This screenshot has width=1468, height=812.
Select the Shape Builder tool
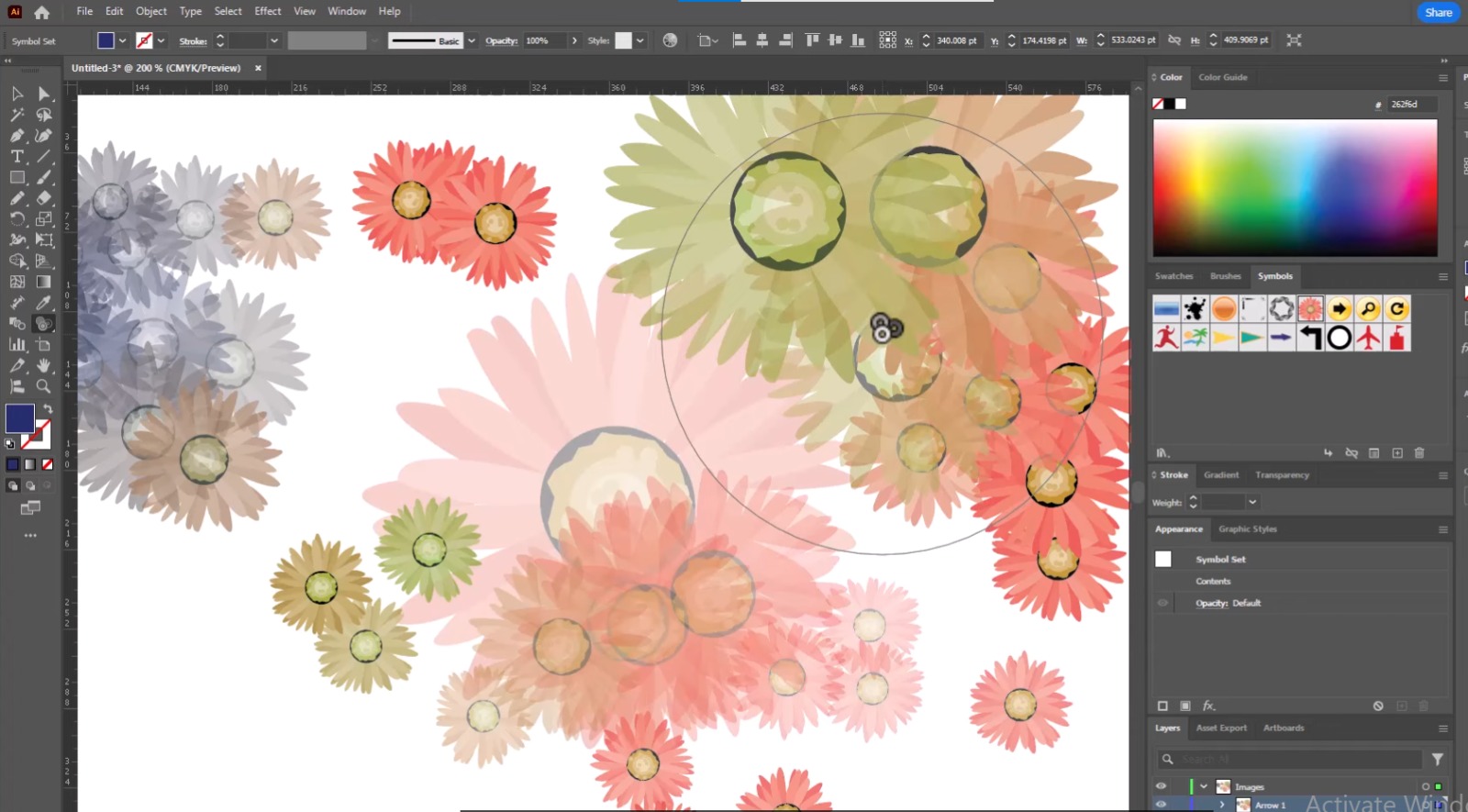tap(17, 261)
